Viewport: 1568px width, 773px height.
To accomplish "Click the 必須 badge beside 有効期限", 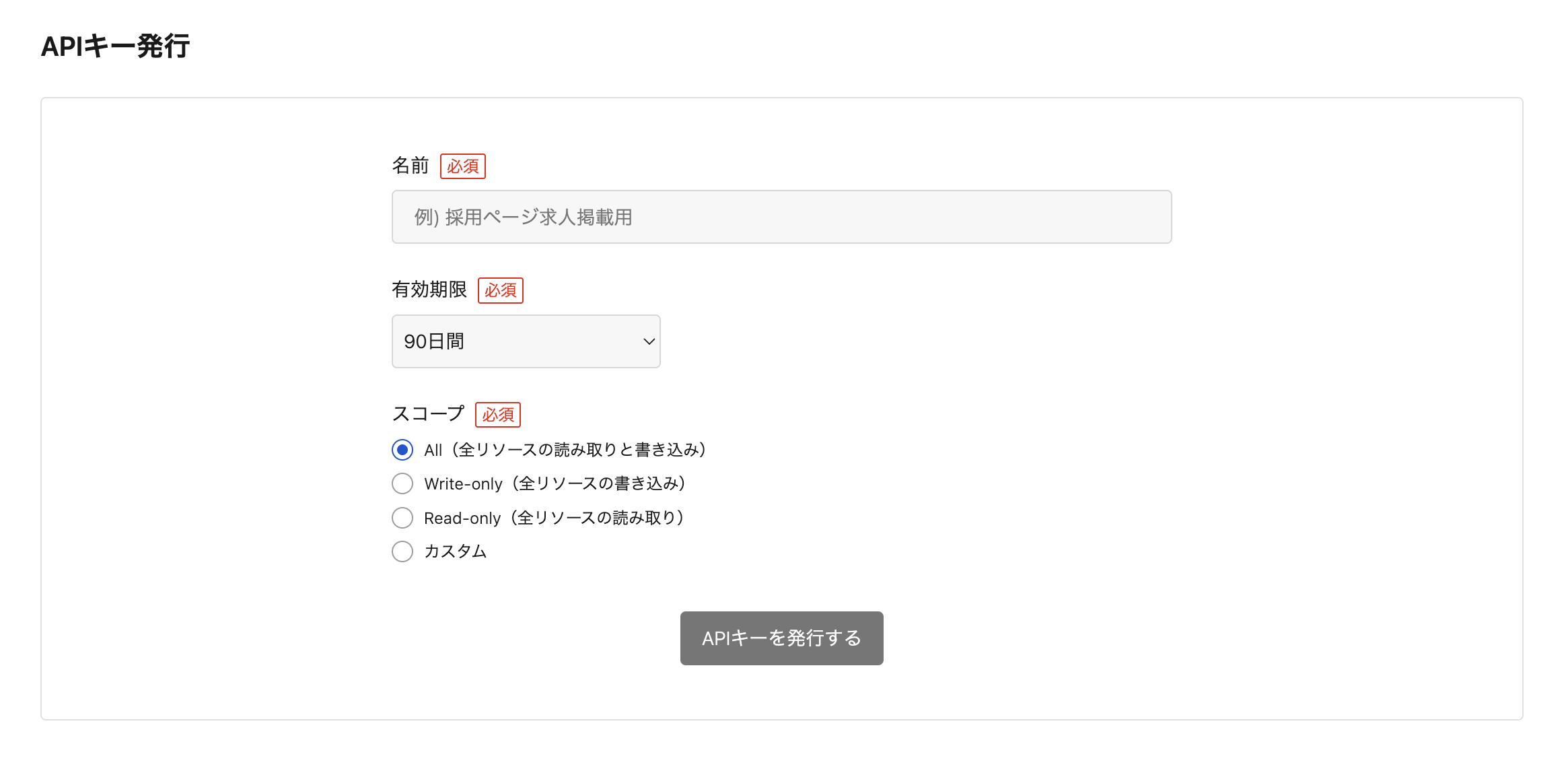I will [501, 290].
